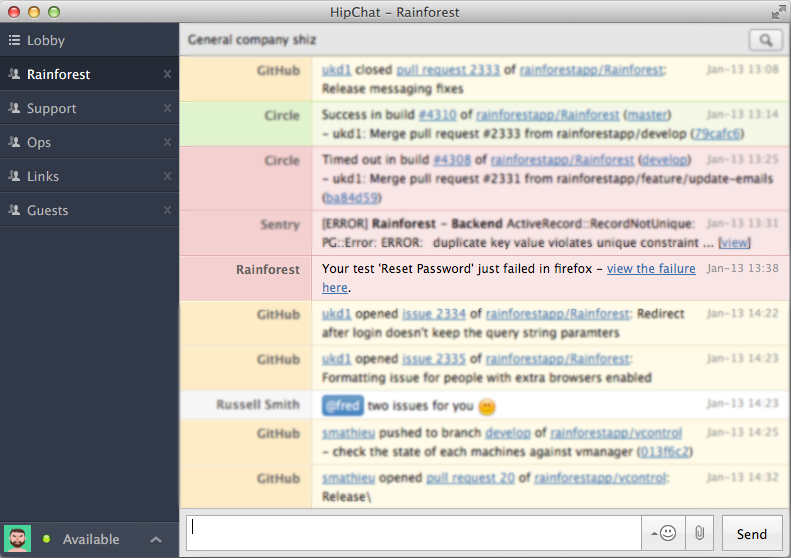Open build #4308 link

(452, 159)
